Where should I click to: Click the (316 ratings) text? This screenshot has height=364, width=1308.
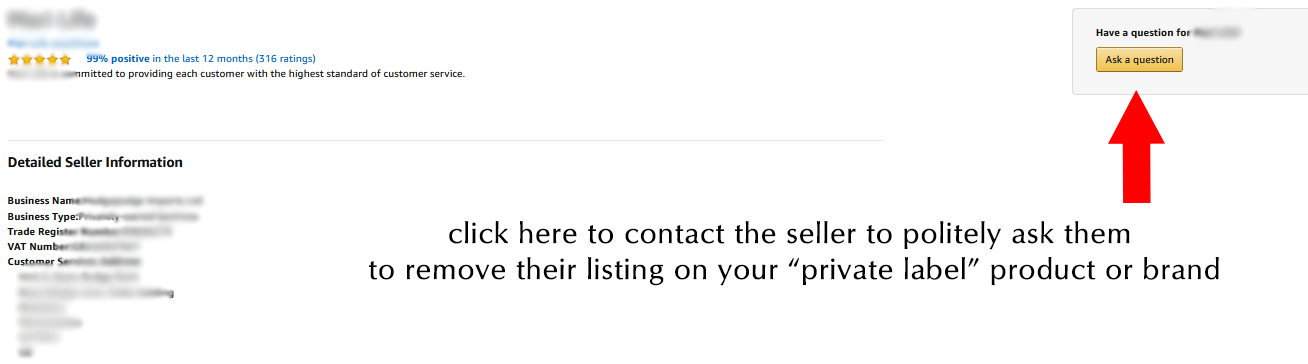285,59
